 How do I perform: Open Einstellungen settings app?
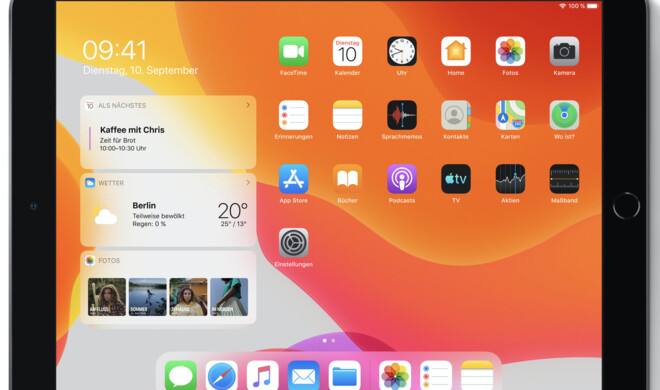pos(293,243)
